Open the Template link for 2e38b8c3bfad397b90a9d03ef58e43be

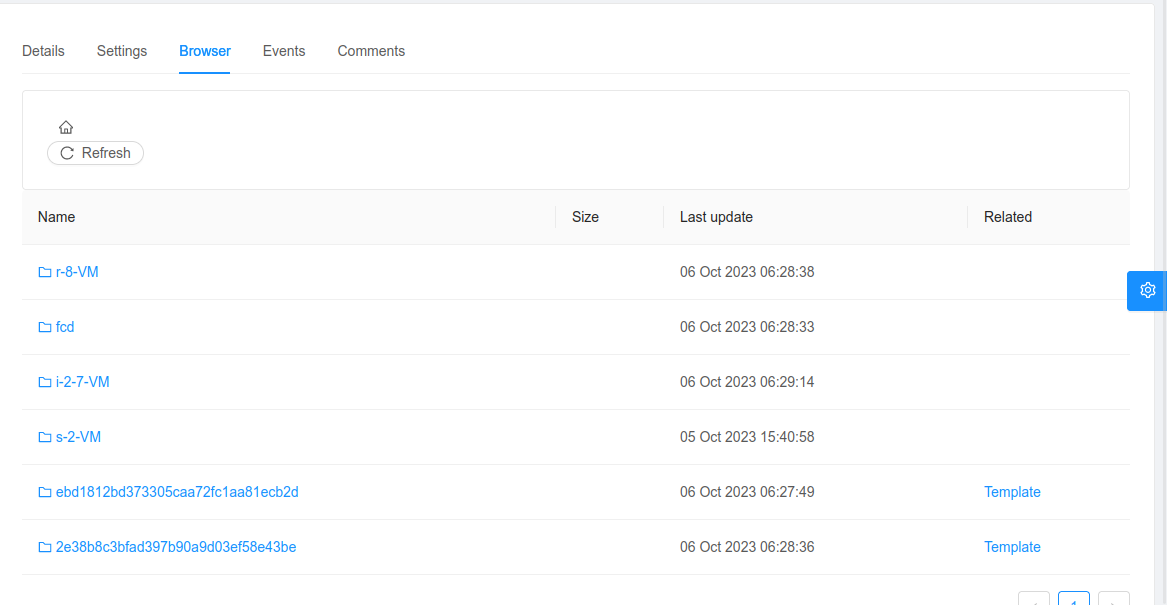point(1012,546)
